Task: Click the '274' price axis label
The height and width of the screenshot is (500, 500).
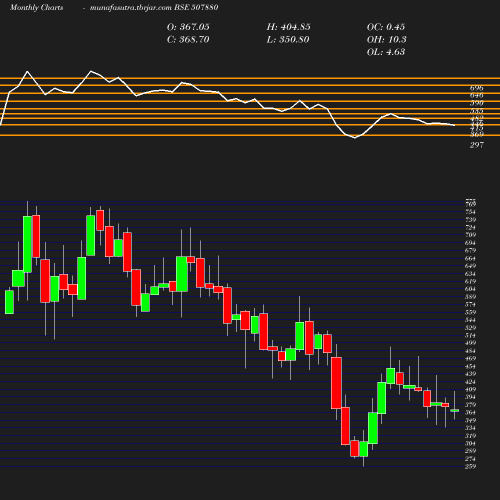Action: [470, 459]
